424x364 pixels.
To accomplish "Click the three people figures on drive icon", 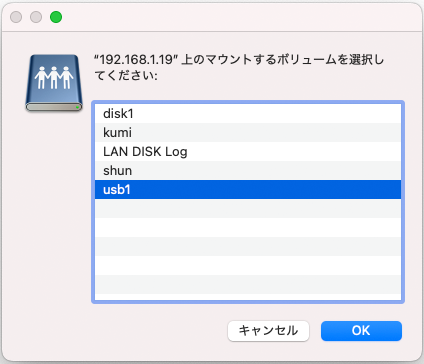I will click(54, 77).
